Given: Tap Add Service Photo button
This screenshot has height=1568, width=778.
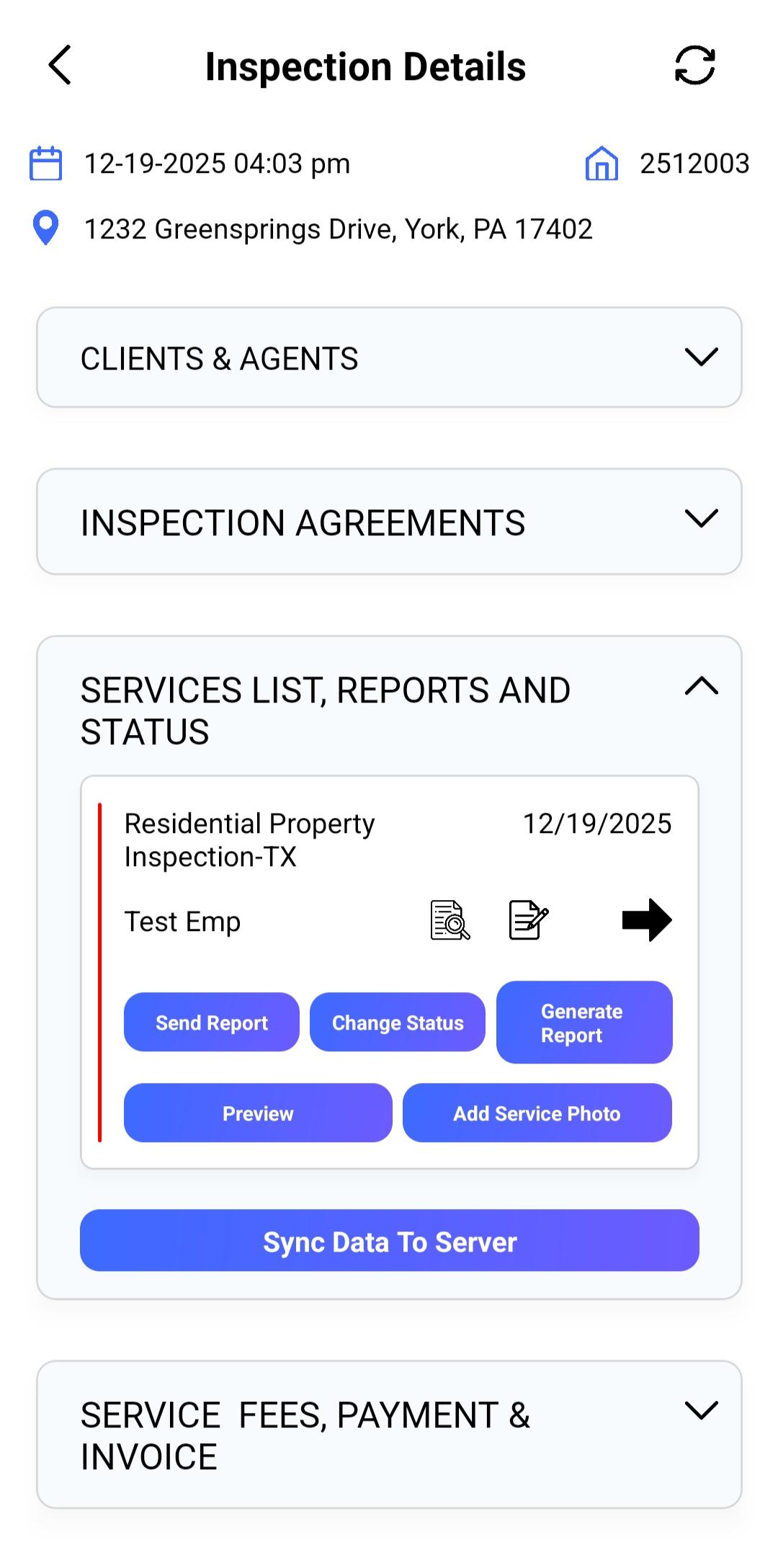Looking at the screenshot, I should (x=537, y=1113).
